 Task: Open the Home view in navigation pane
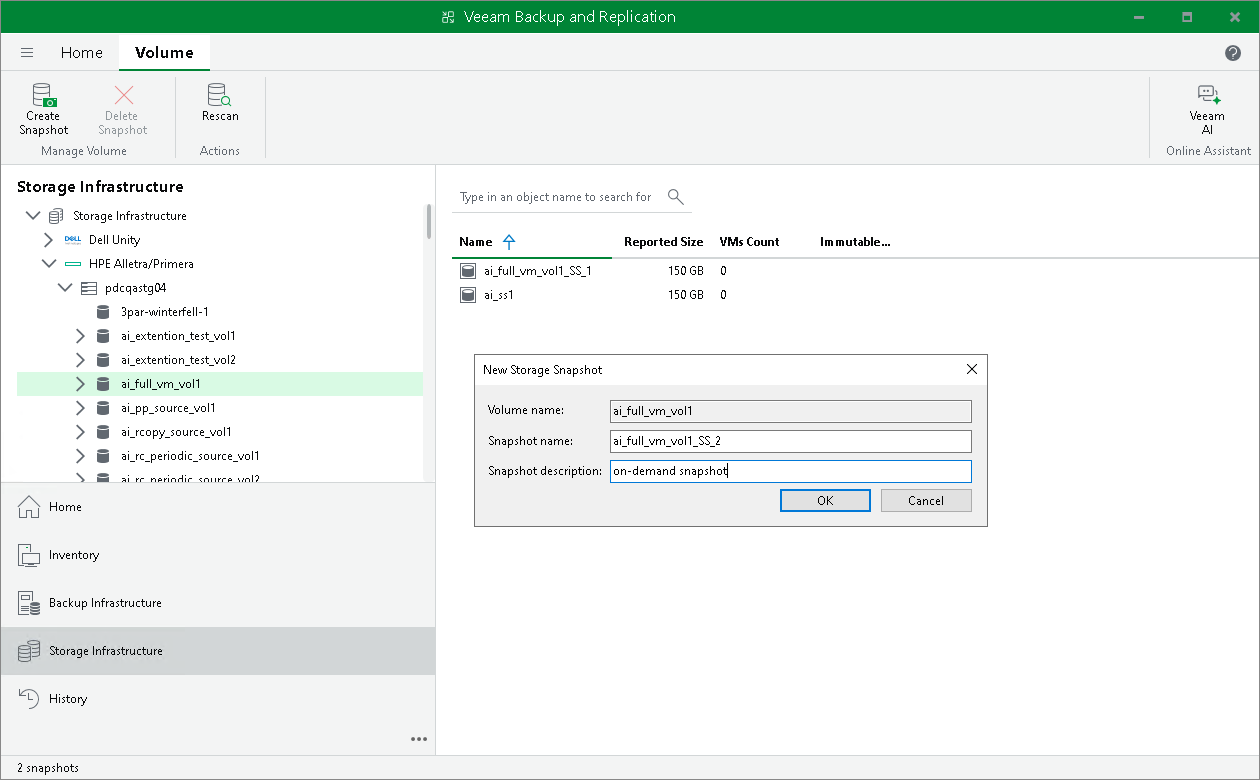218,507
